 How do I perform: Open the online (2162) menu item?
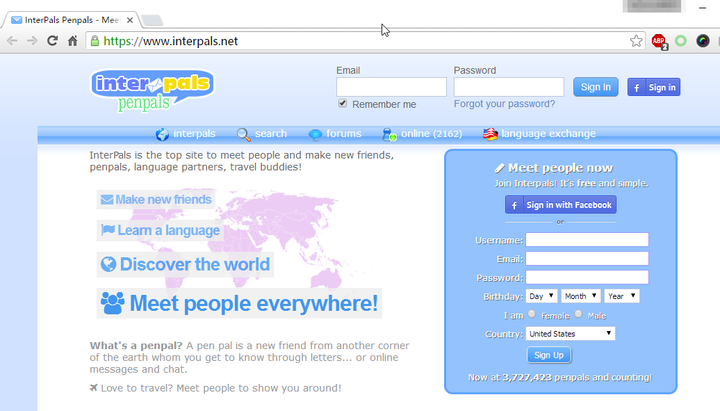(422, 134)
